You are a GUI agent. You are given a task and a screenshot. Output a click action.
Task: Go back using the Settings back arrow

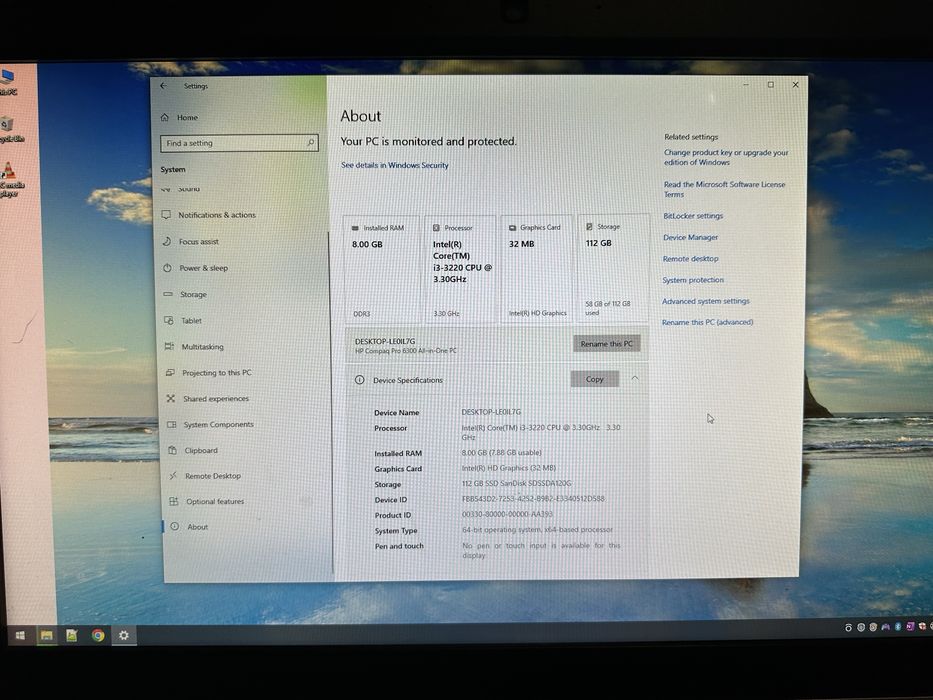[164, 86]
